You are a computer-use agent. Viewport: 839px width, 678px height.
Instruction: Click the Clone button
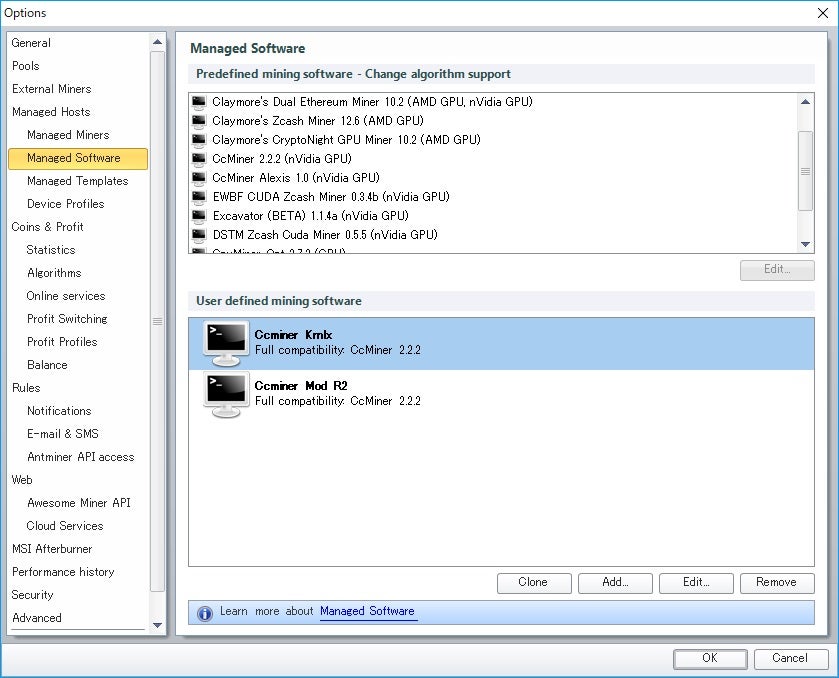pos(534,583)
